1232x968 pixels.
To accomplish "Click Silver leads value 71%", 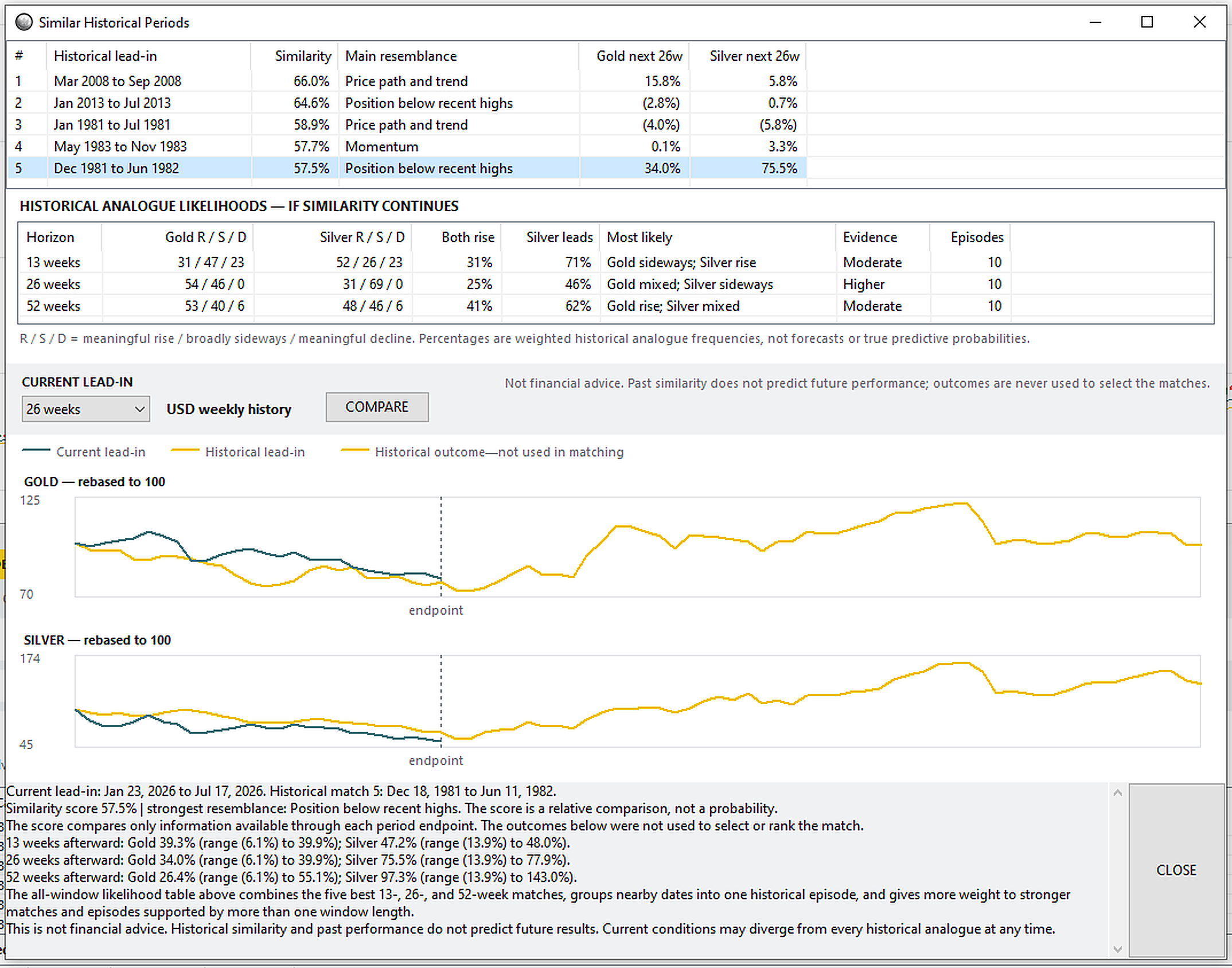I will tap(578, 262).
